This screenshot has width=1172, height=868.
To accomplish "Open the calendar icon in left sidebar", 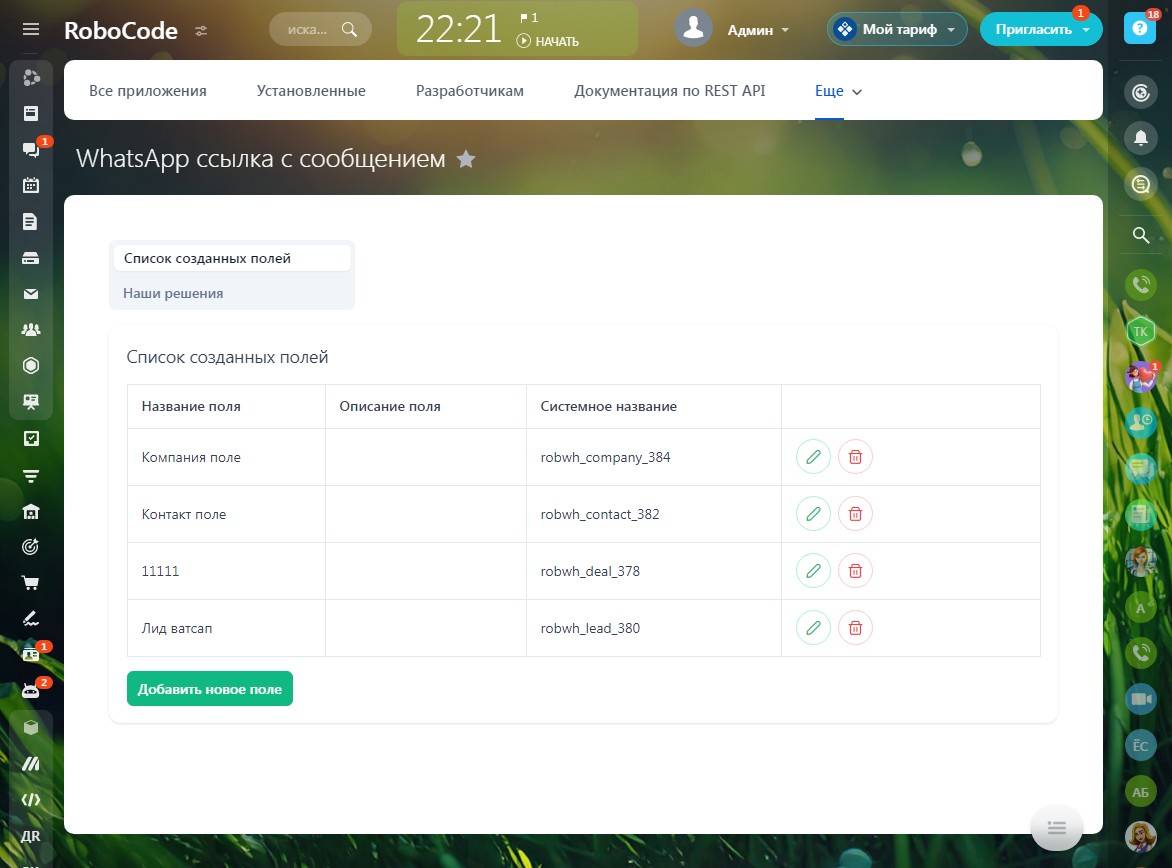I will point(31,185).
